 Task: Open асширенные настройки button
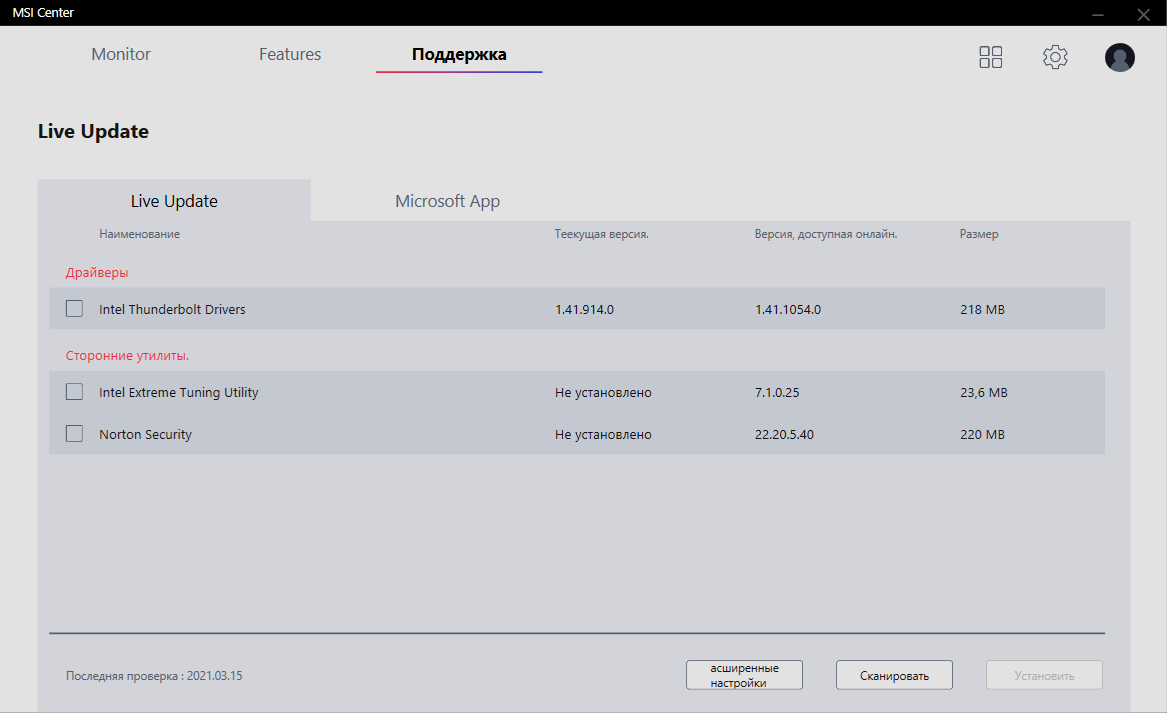744,675
